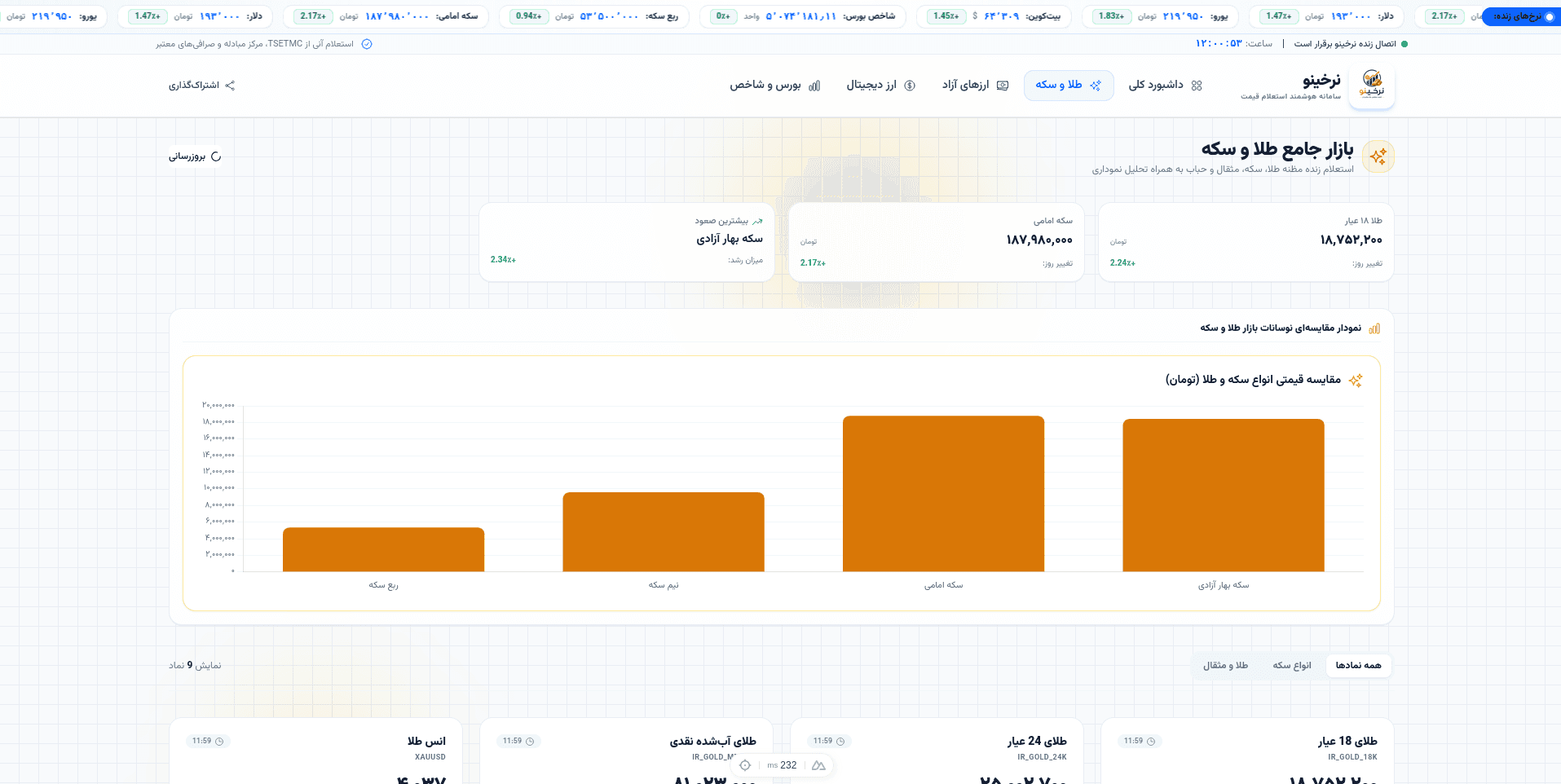Click the clock icon on طلای آب‌شده نقدی card
Screen dimensions: 1561x784
pos(530,742)
